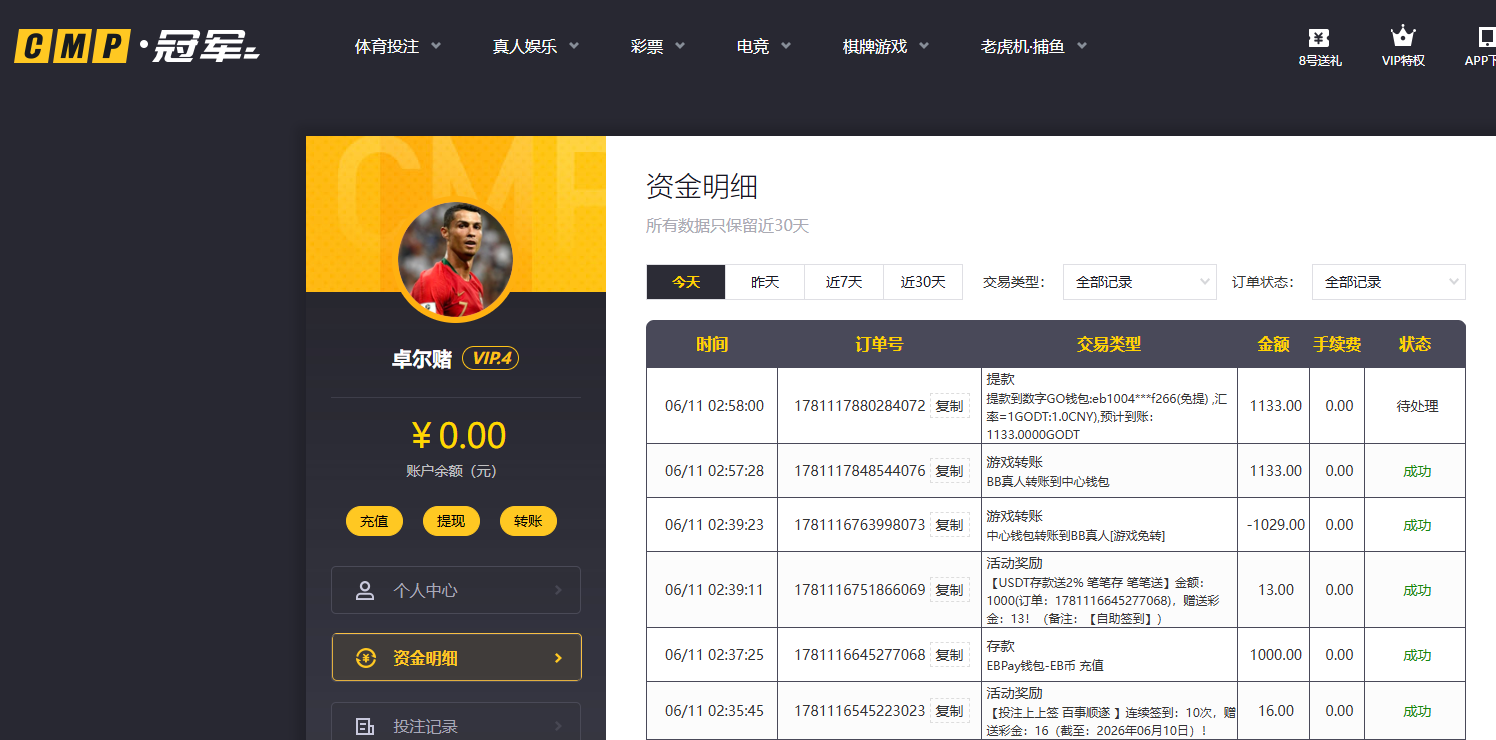Click the 16.00 amount cell
Image resolution: width=1496 pixels, height=740 pixels.
click(x=1276, y=711)
